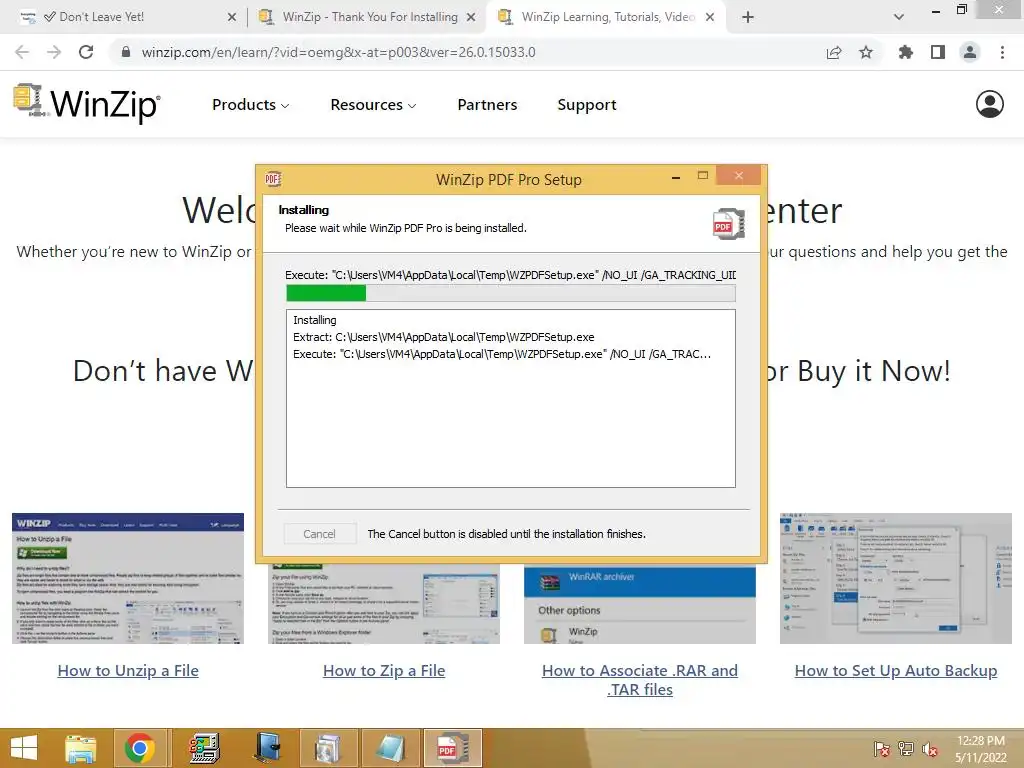Open the notepad taskbar icon
The height and width of the screenshot is (768, 1024).
[x=391, y=748]
